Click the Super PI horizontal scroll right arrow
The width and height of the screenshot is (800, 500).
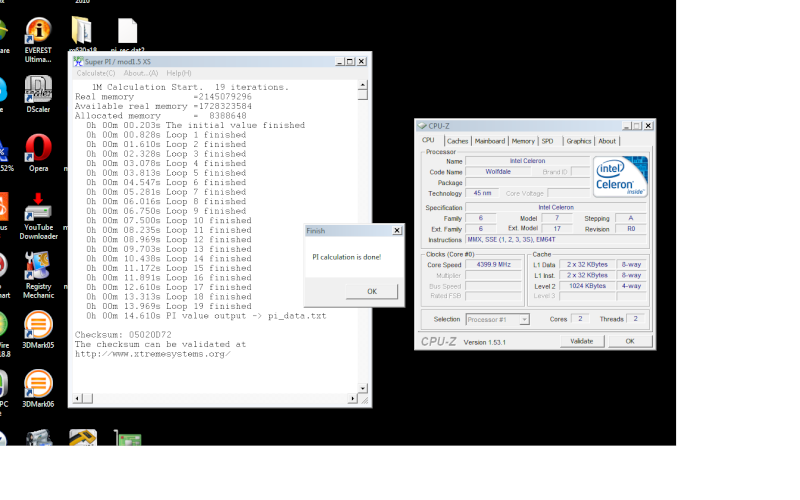[x=353, y=398]
